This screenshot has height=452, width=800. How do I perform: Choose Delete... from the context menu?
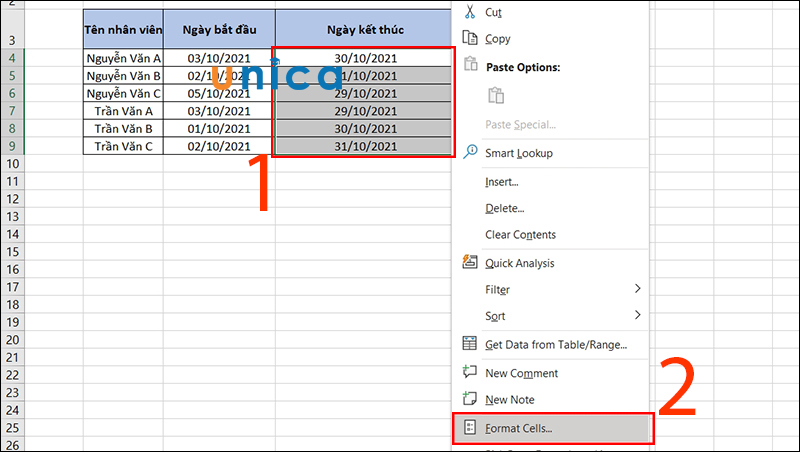click(x=504, y=208)
